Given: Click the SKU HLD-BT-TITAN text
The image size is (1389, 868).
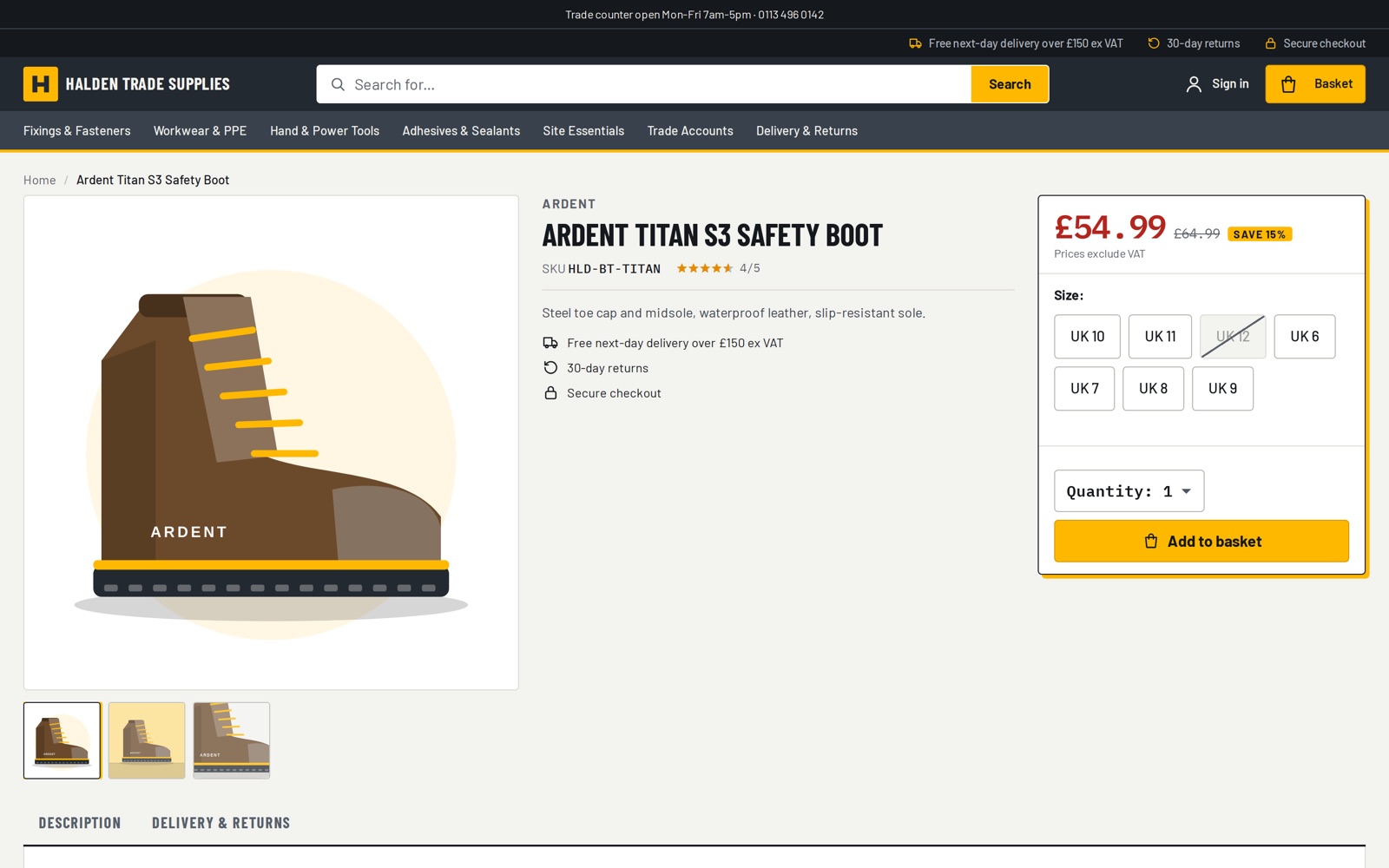Looking at the screenshot, I should 602,269.
